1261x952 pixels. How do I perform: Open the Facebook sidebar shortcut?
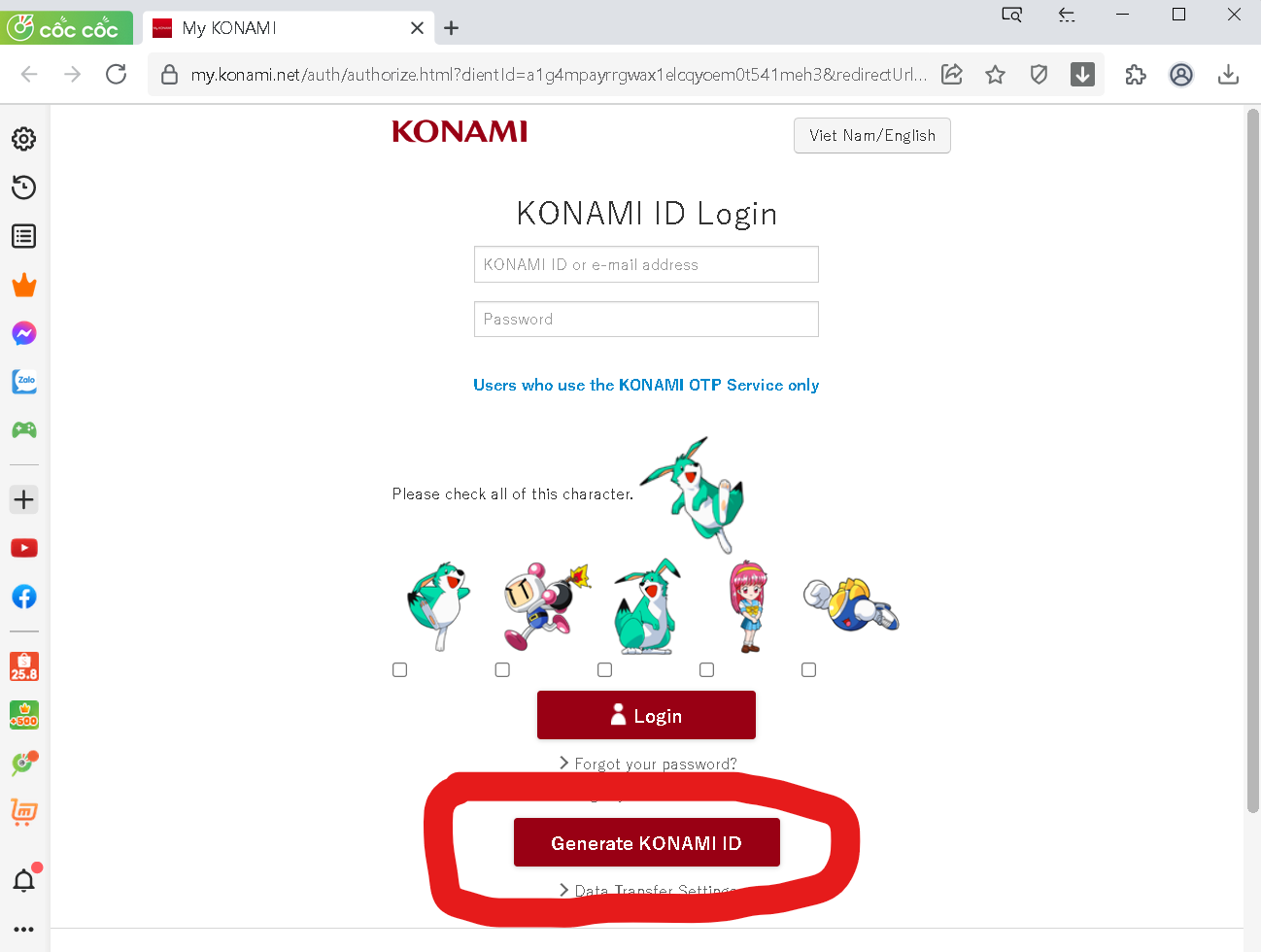24,596
